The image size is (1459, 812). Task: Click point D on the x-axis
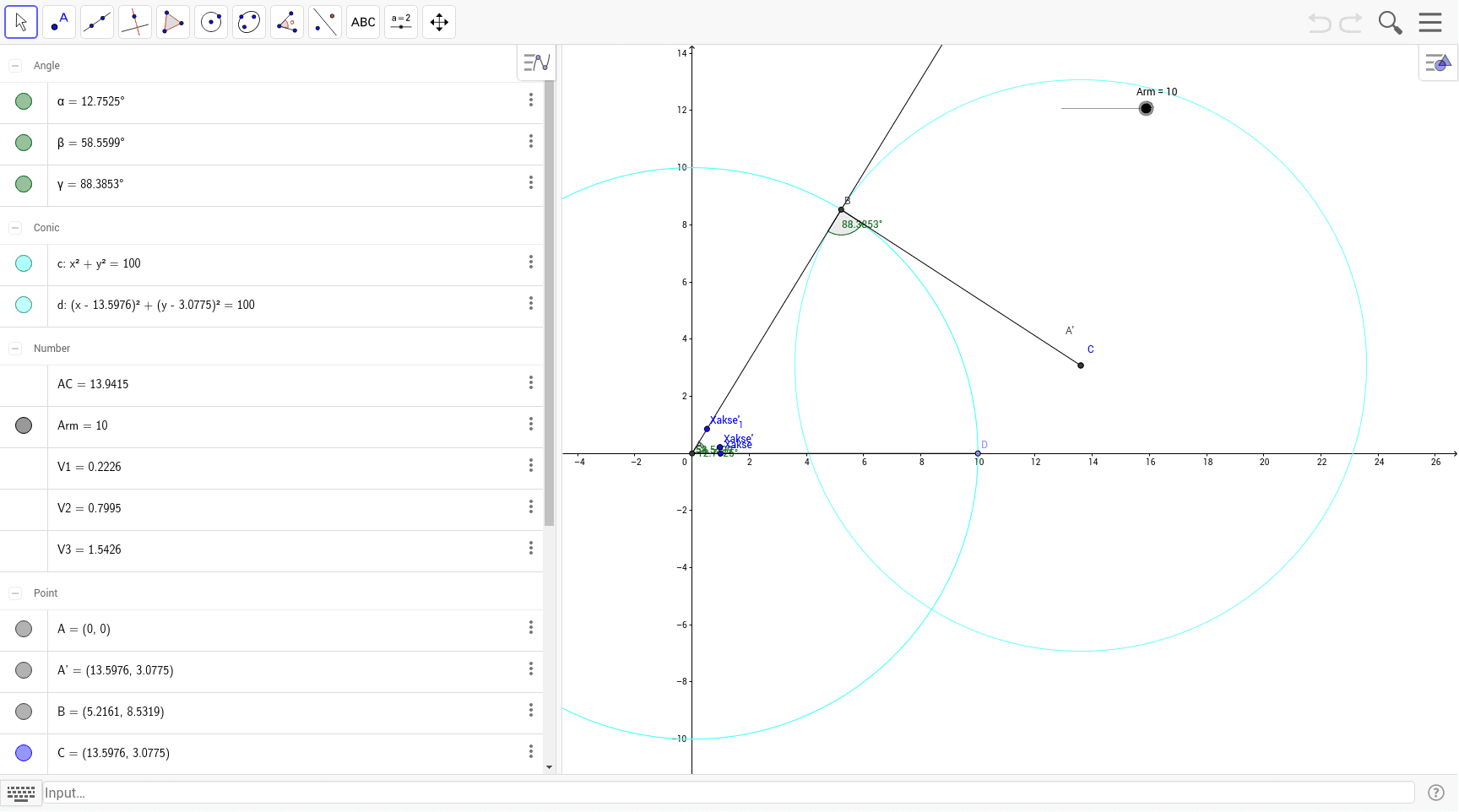[x=978, y=453]
